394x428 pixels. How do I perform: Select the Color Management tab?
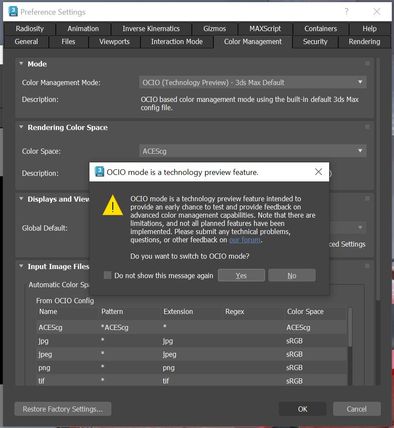(253, 42)
